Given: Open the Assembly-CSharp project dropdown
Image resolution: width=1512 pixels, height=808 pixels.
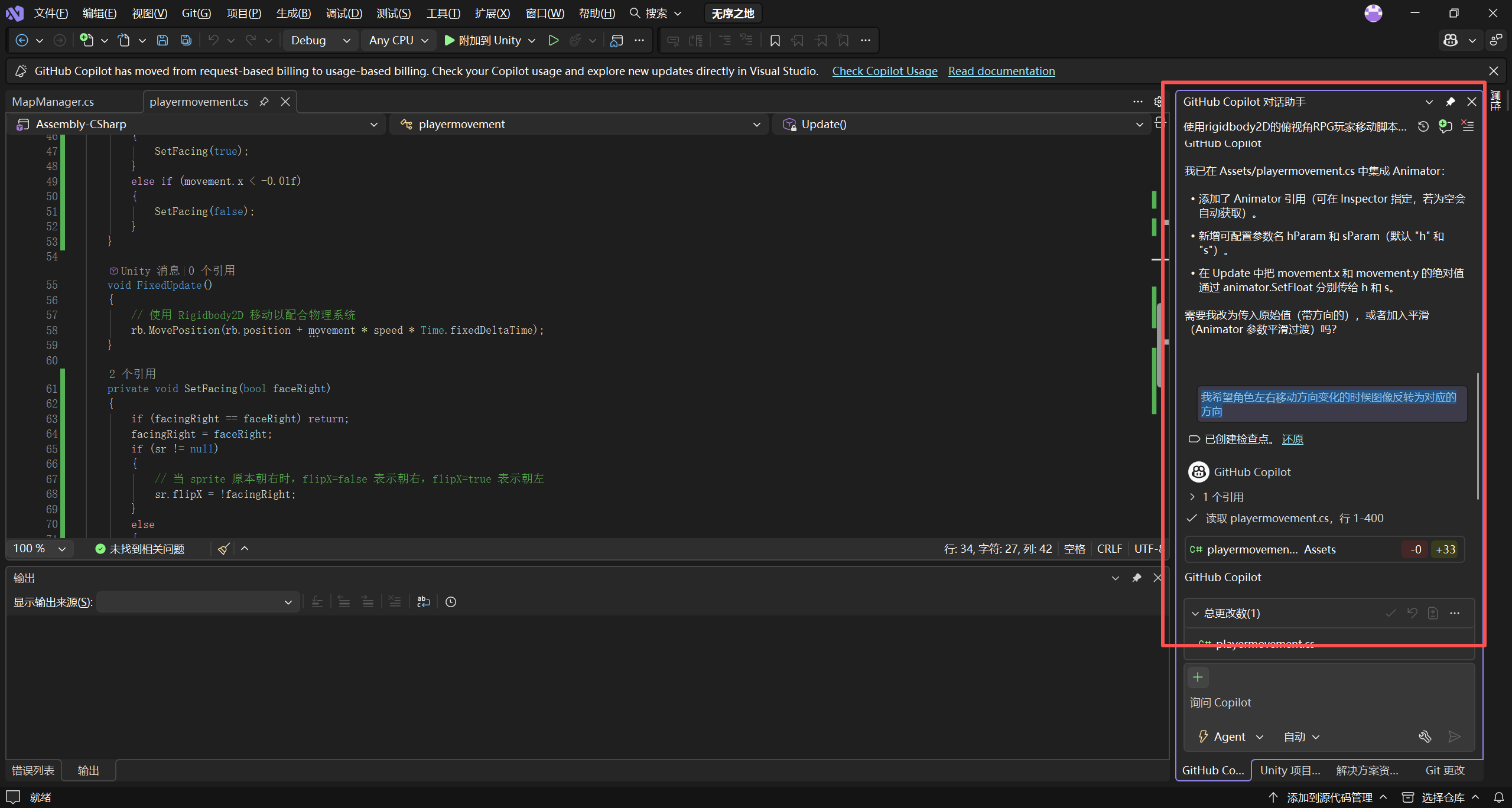Looking at the screenshot, I should 197,124.
